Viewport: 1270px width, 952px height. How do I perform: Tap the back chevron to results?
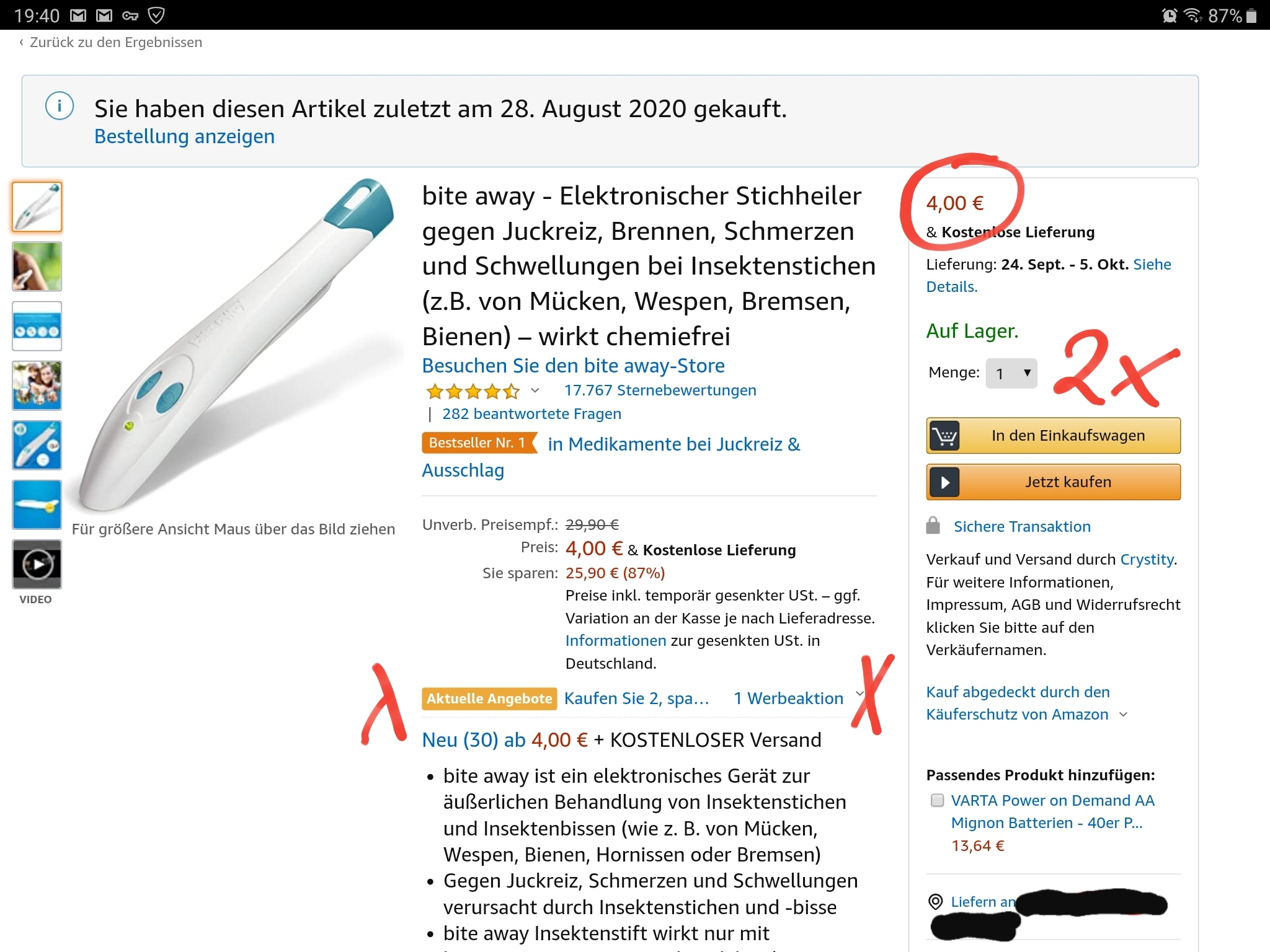tap(21, 42)
